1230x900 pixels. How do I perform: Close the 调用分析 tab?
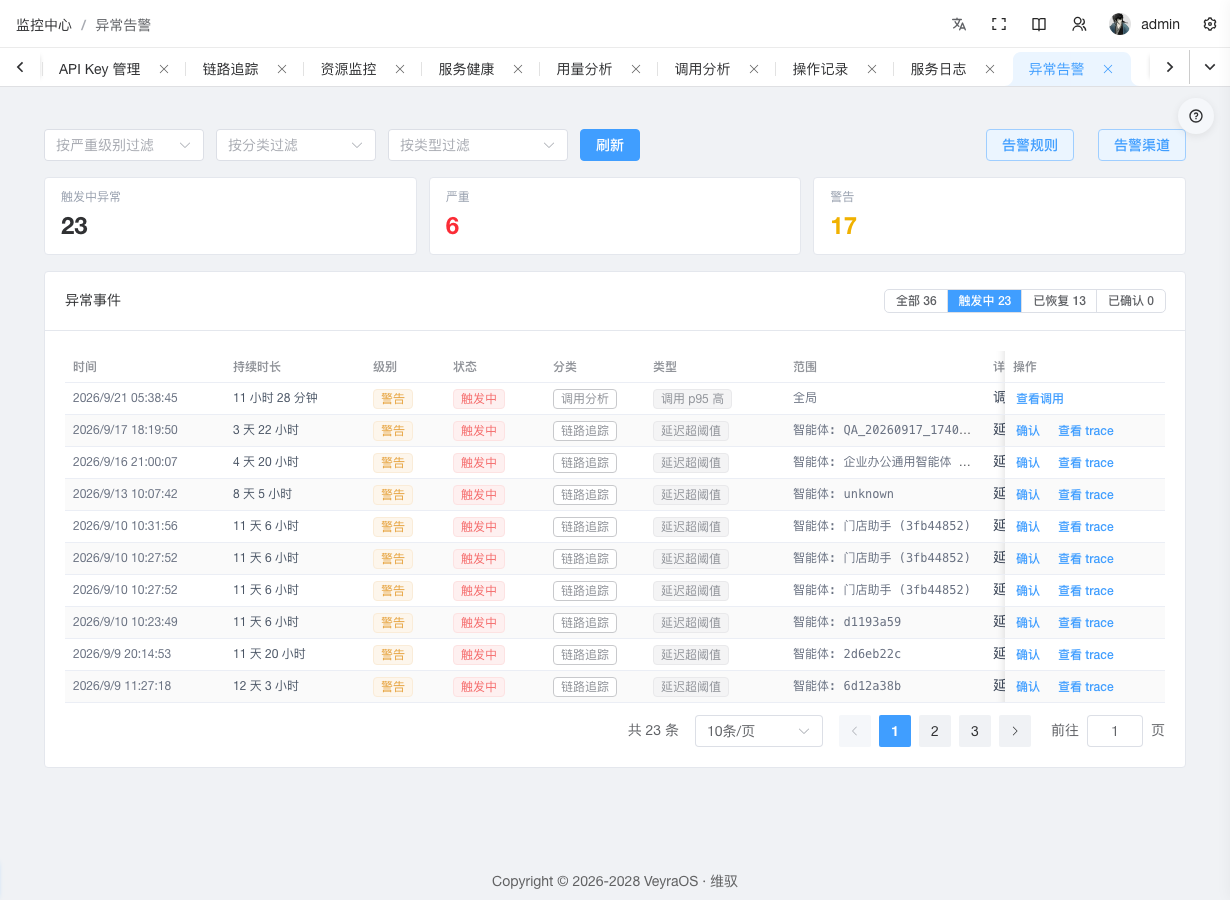(754, 69)
